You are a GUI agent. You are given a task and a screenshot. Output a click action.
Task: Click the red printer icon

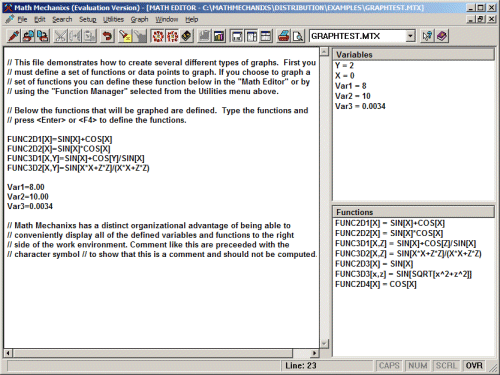pos(284,36)
